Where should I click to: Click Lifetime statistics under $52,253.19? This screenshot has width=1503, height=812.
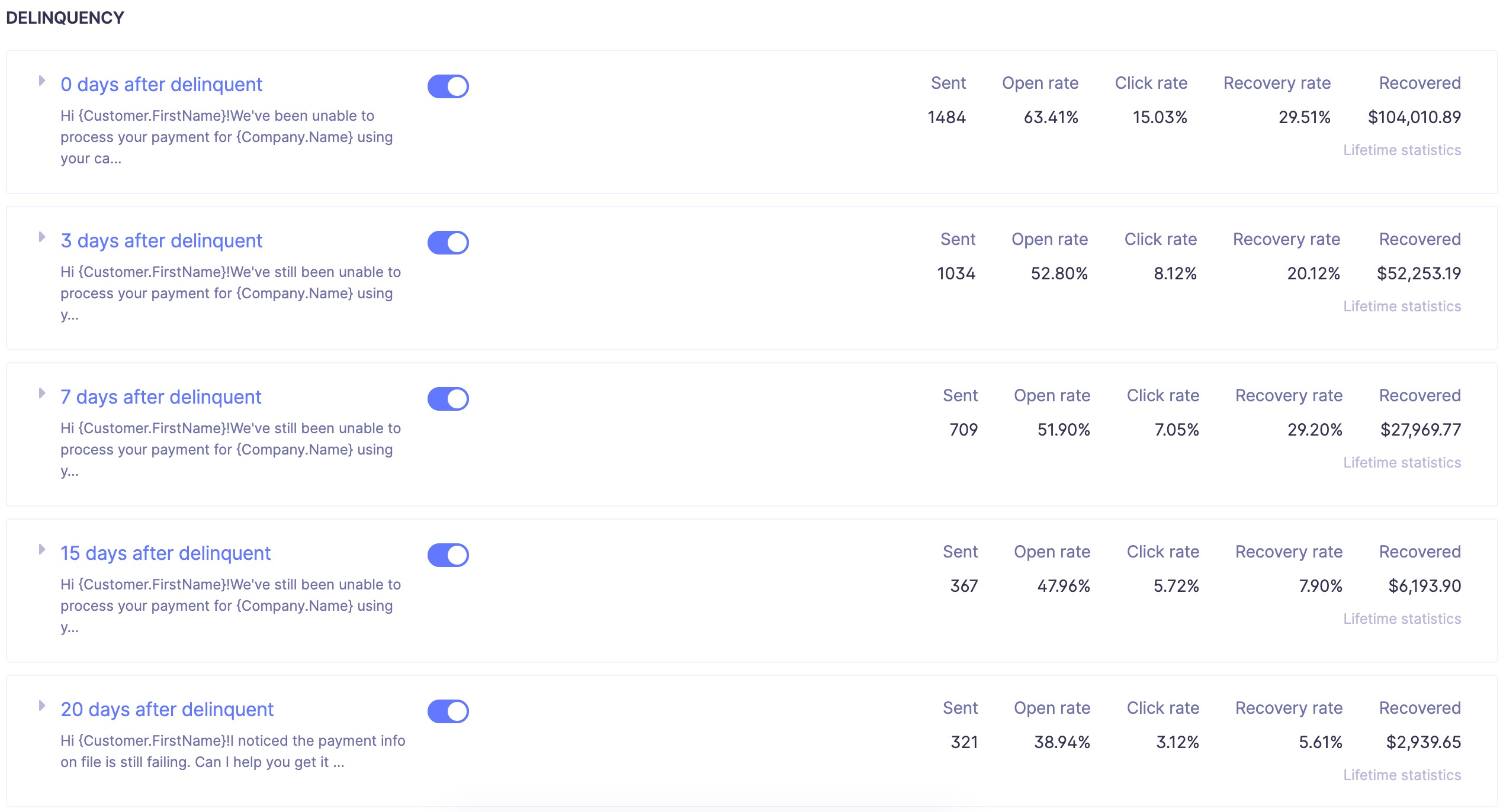(1401, 307)
